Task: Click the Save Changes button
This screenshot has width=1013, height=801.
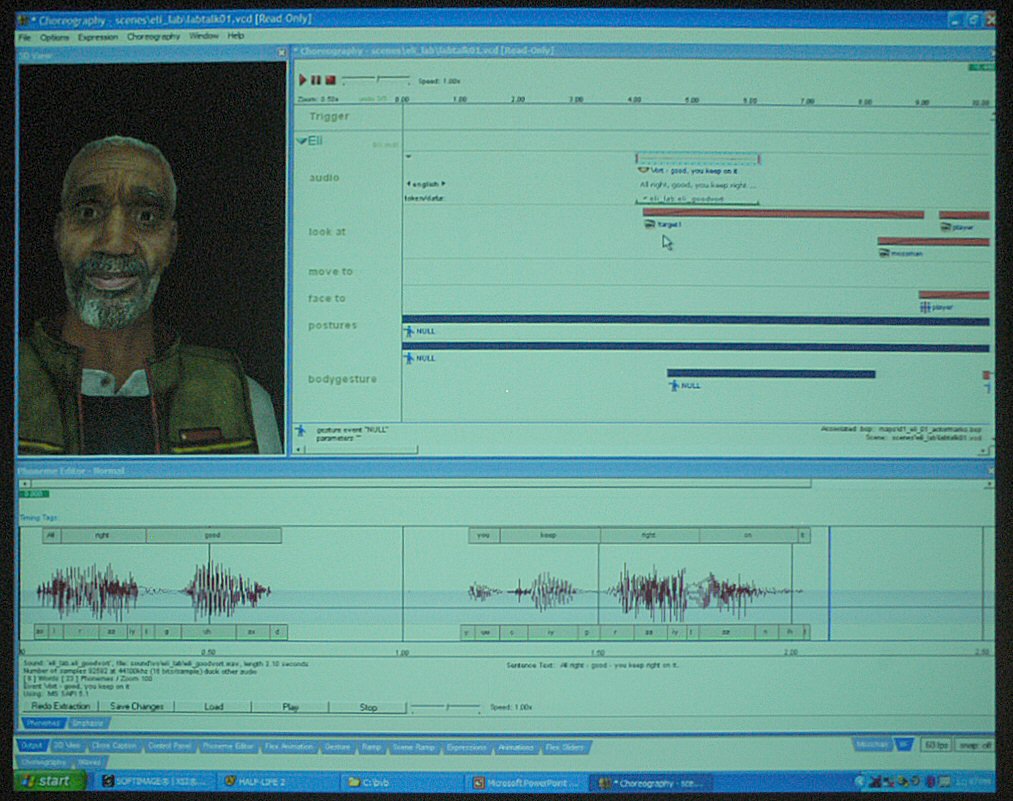Action: coord(135,707)
